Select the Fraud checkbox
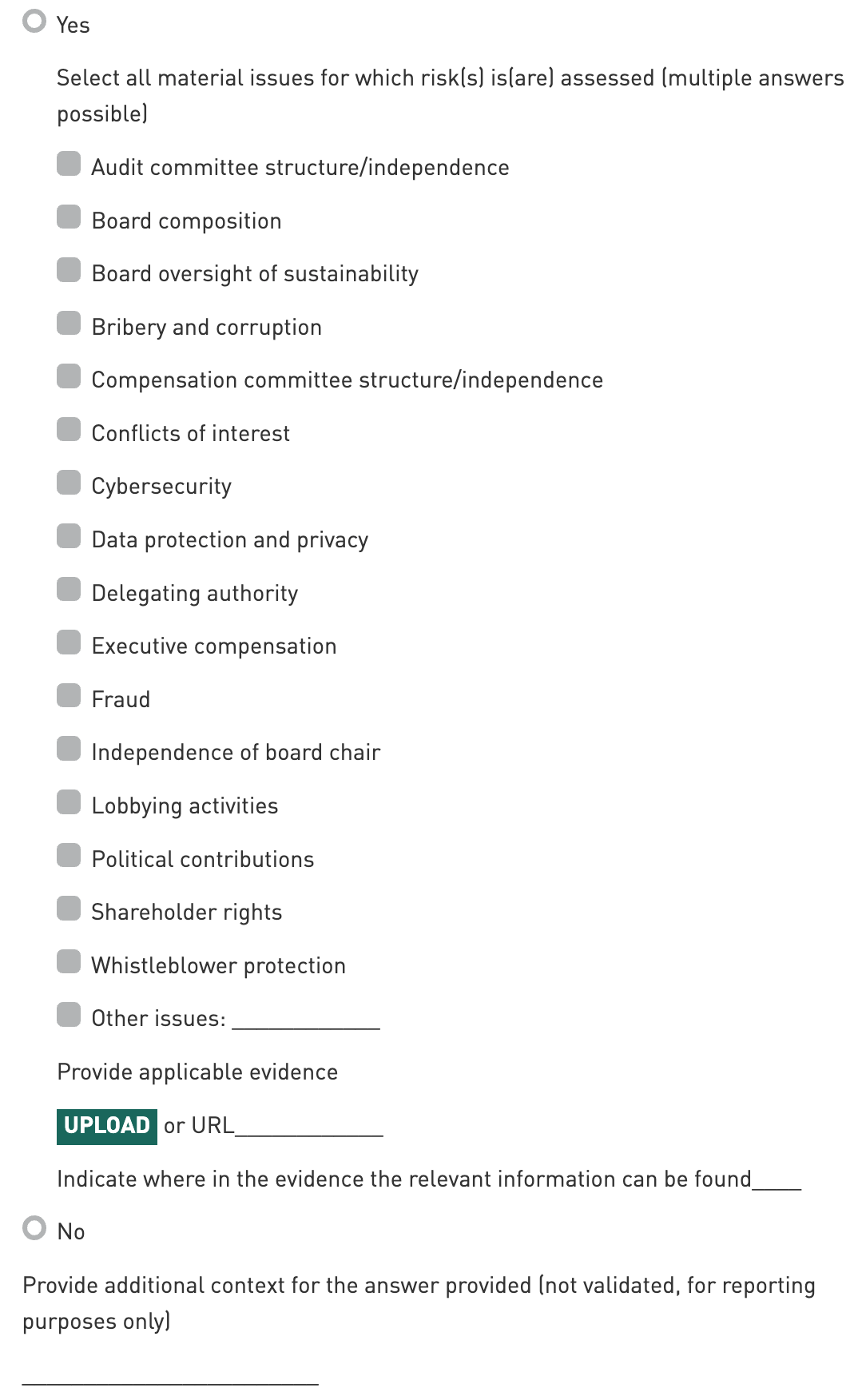 coord(69,696)
